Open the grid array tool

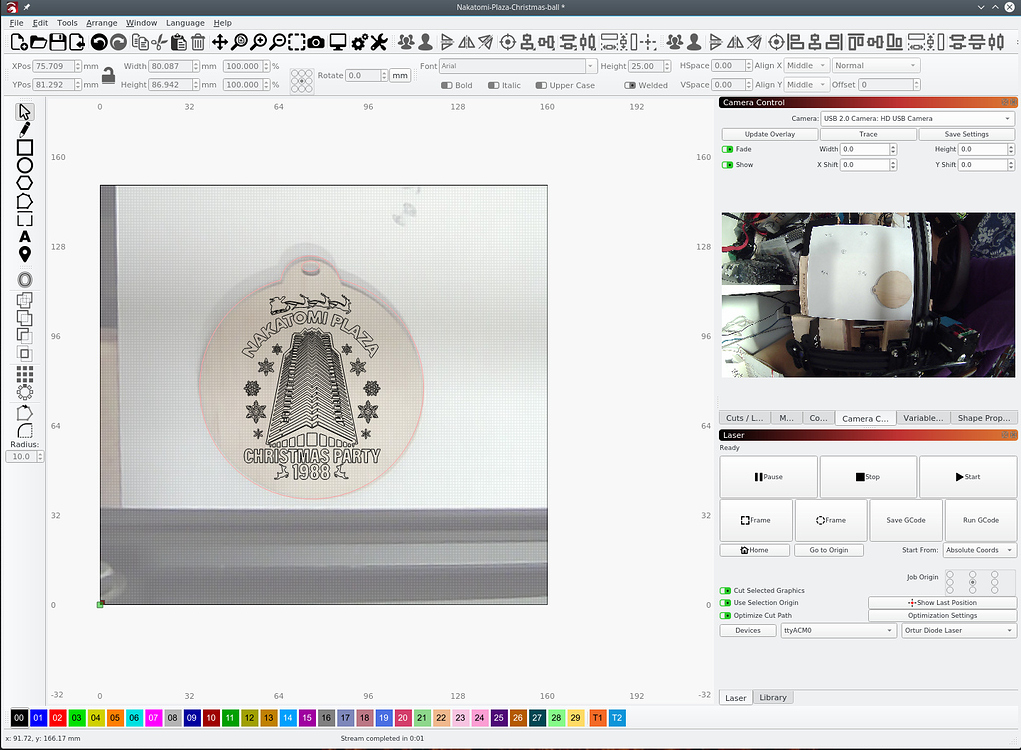[25, 374]
